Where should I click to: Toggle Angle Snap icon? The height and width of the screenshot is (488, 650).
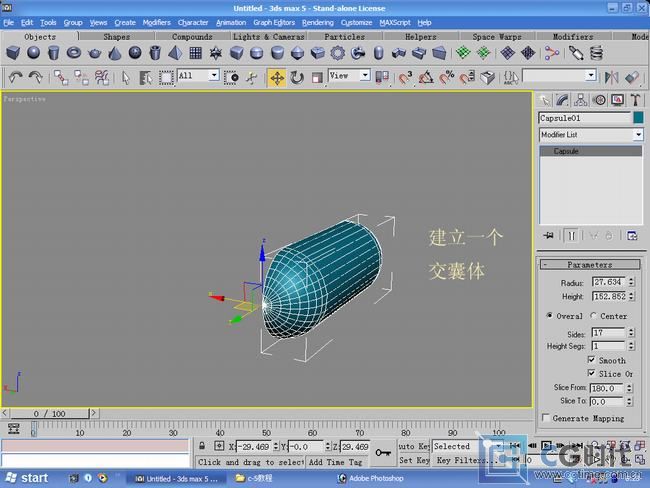tap(426, 78)
